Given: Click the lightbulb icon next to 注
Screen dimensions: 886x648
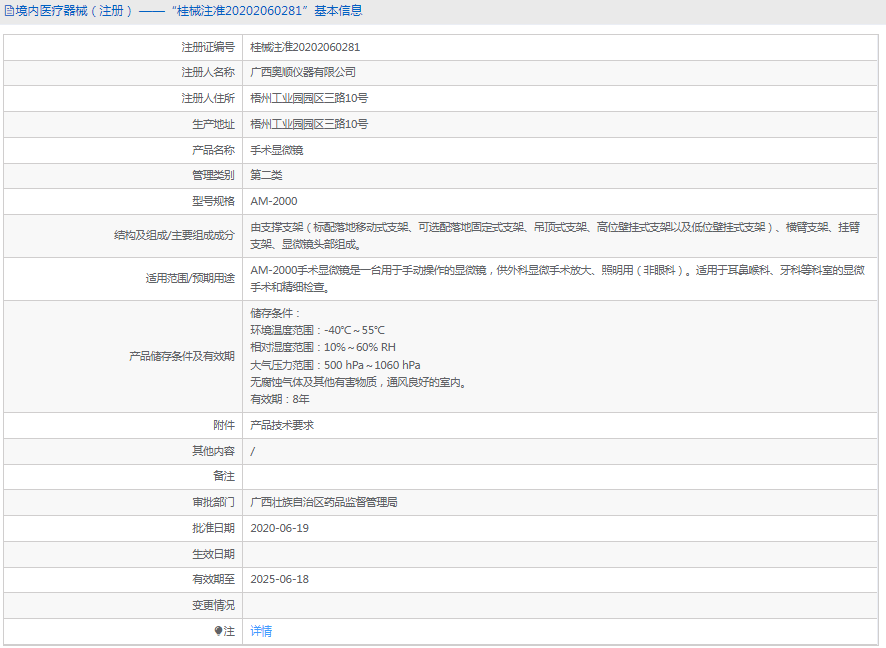Looking at the screenshot, I should [218, 631].
